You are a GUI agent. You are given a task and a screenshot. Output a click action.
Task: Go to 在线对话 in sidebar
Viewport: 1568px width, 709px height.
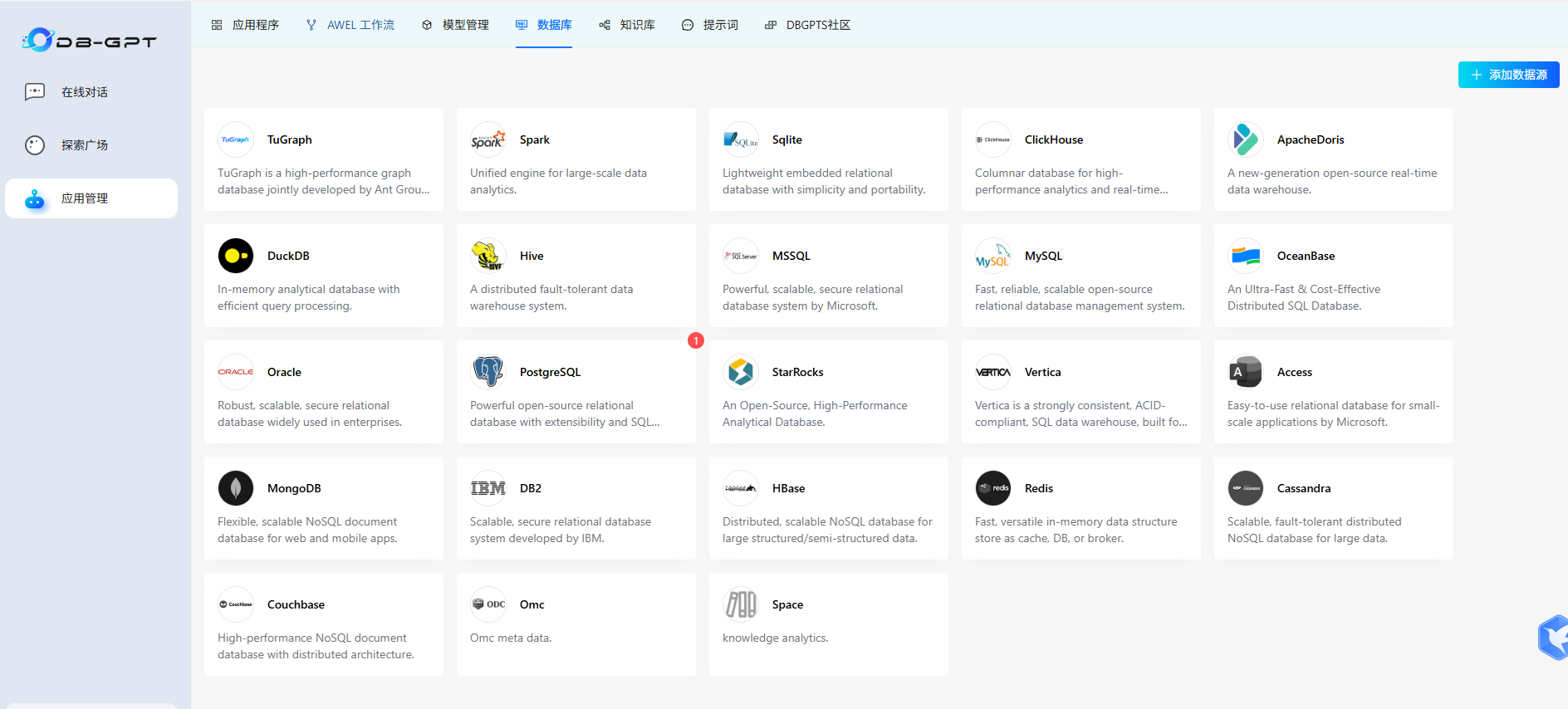91,92
